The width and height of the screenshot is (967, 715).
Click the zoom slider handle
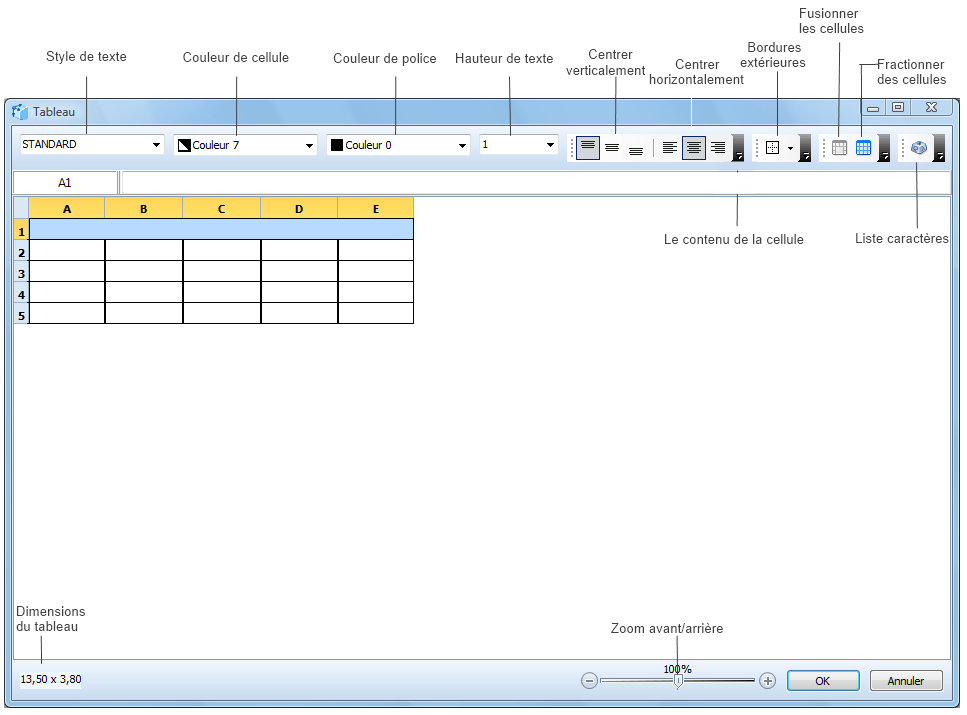[679, 681]
